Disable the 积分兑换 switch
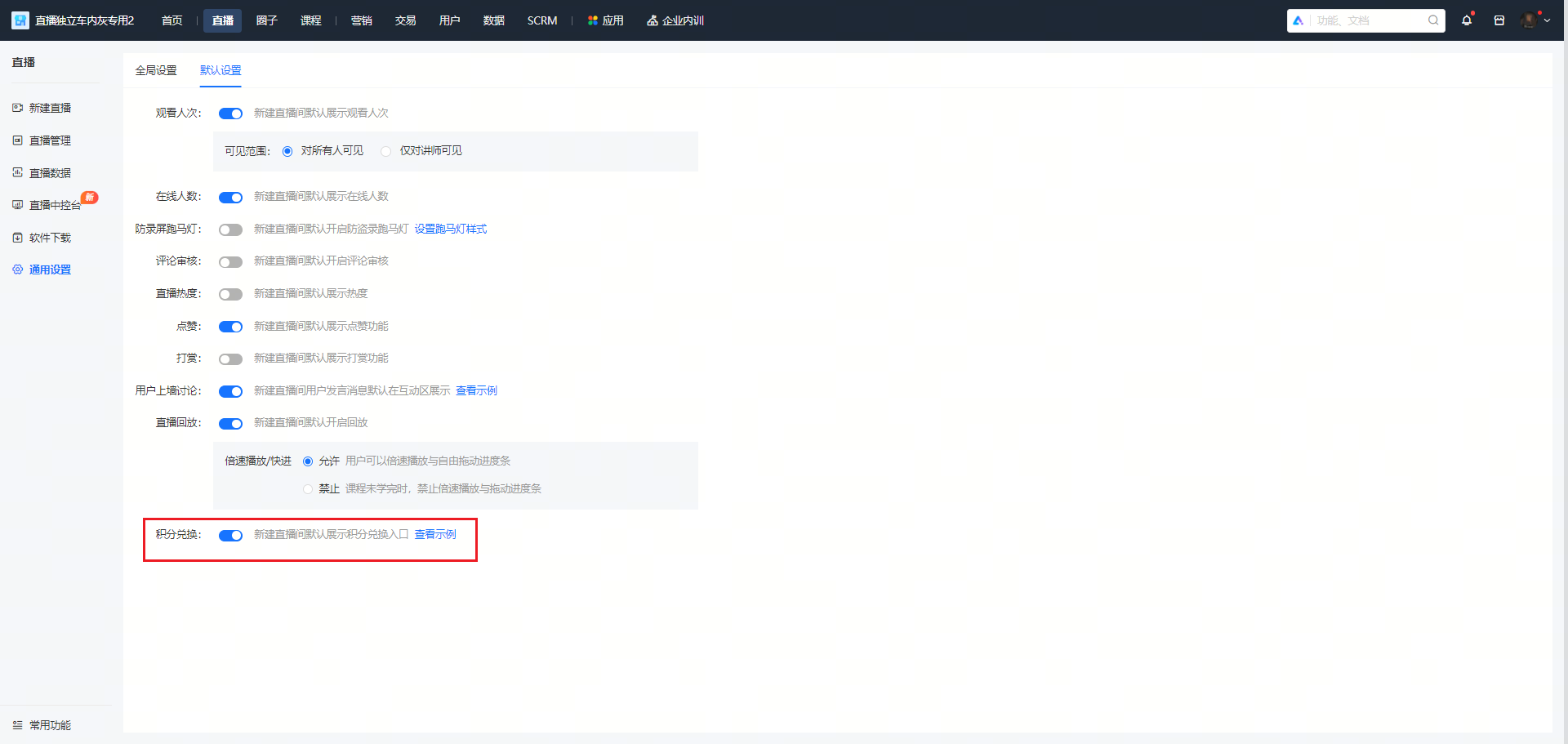 click(x=230, y=536)
